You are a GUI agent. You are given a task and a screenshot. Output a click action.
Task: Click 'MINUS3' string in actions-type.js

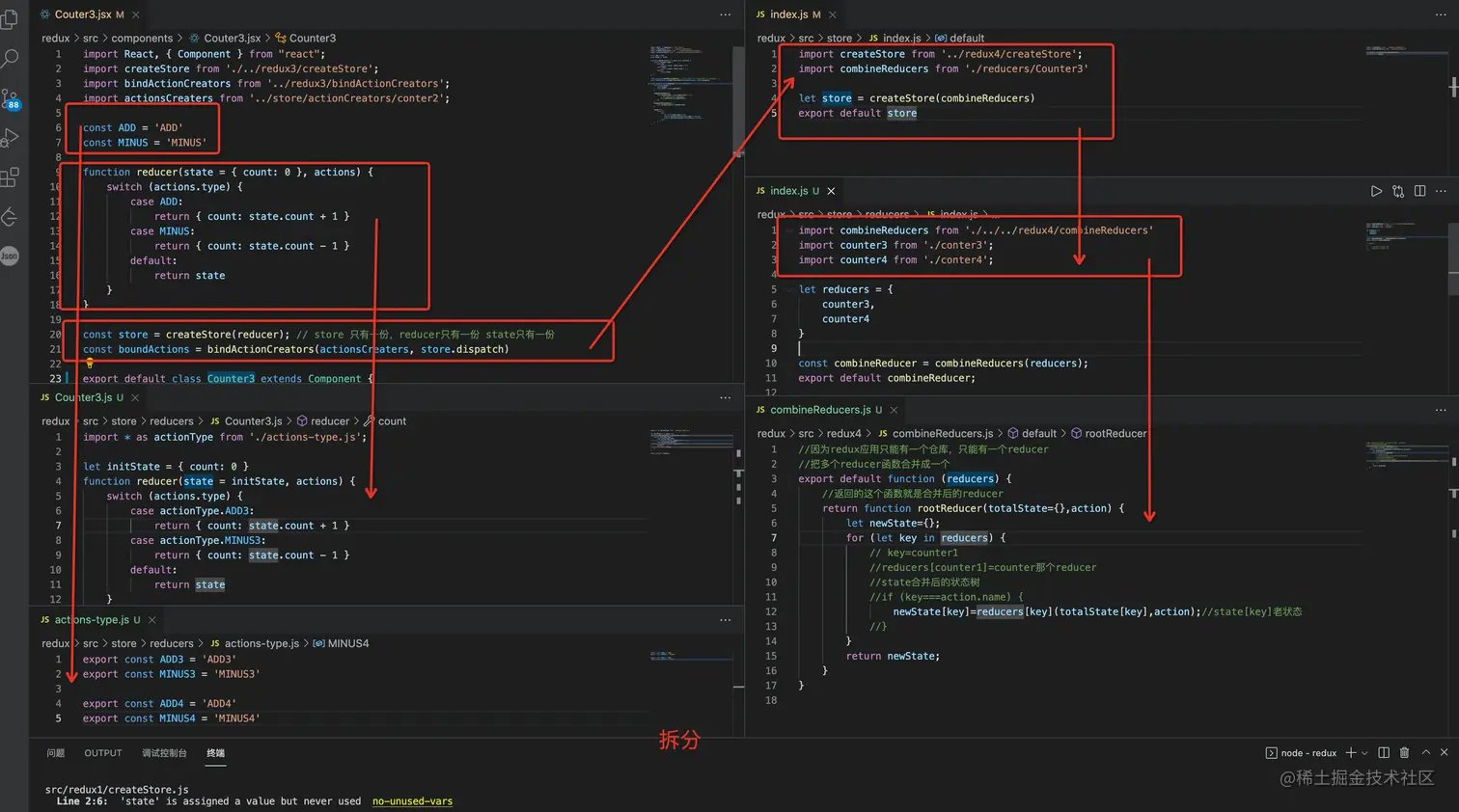[236, 674]
